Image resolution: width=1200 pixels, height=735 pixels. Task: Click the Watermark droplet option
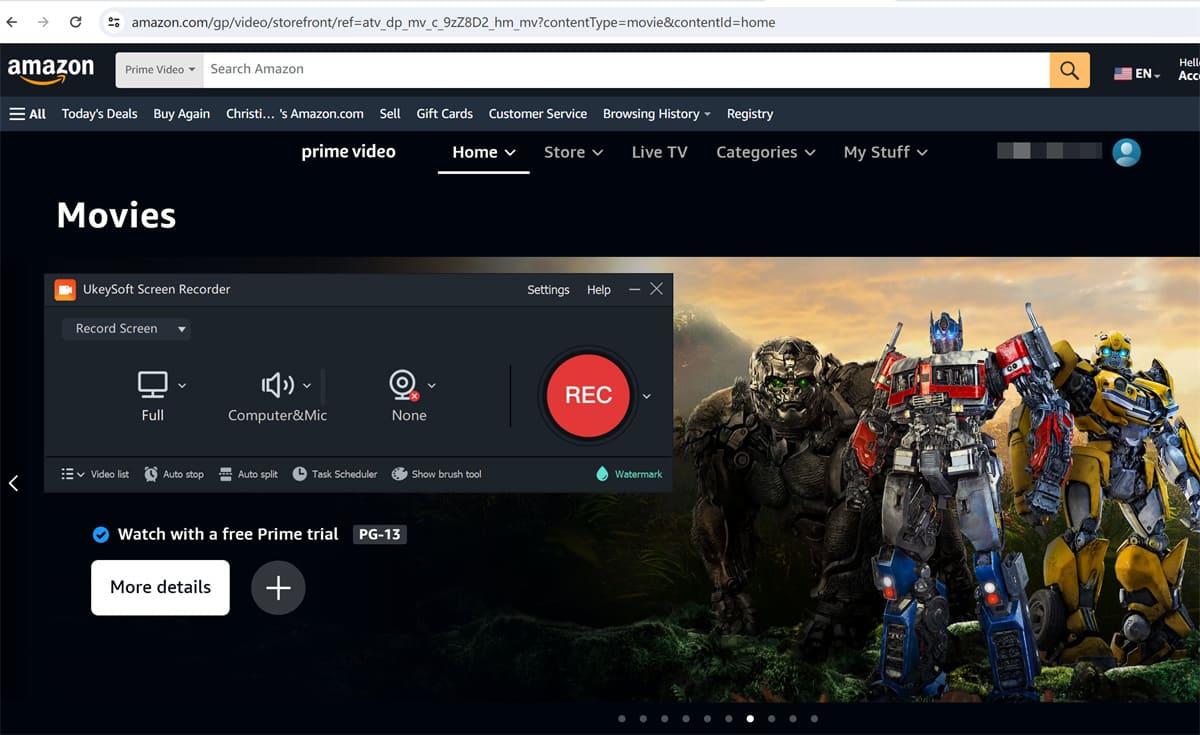pos(629,474)
